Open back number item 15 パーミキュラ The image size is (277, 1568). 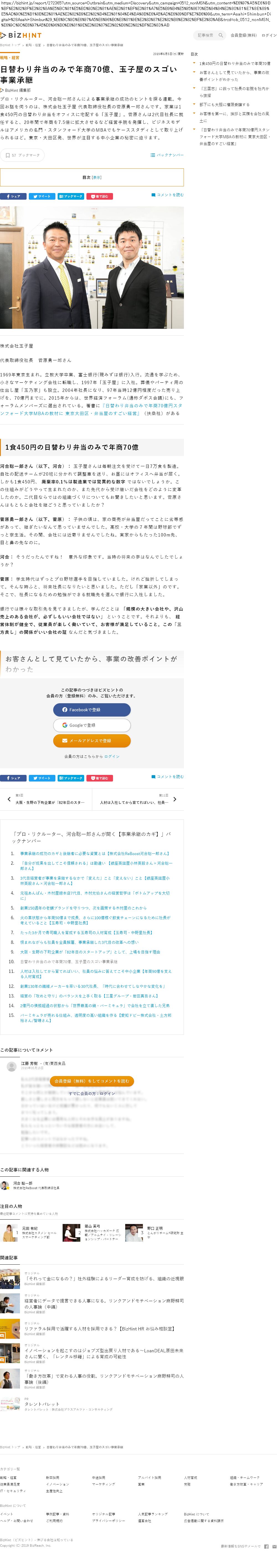[x=96, y=1018]
